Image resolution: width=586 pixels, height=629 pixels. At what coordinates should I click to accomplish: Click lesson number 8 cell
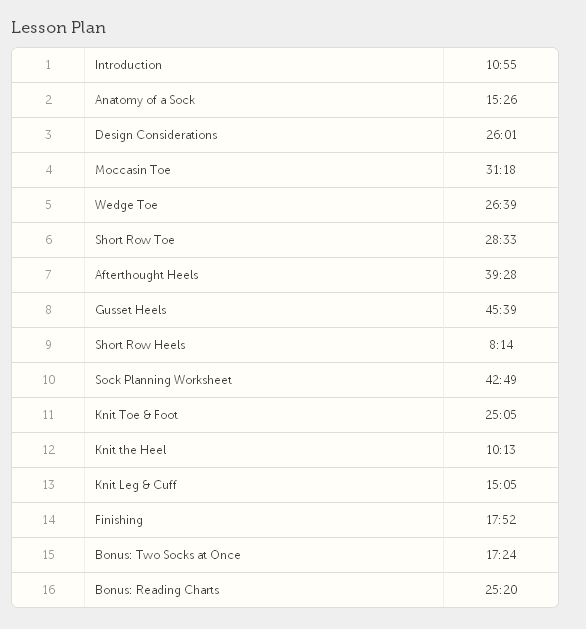[x=48, y=310]
